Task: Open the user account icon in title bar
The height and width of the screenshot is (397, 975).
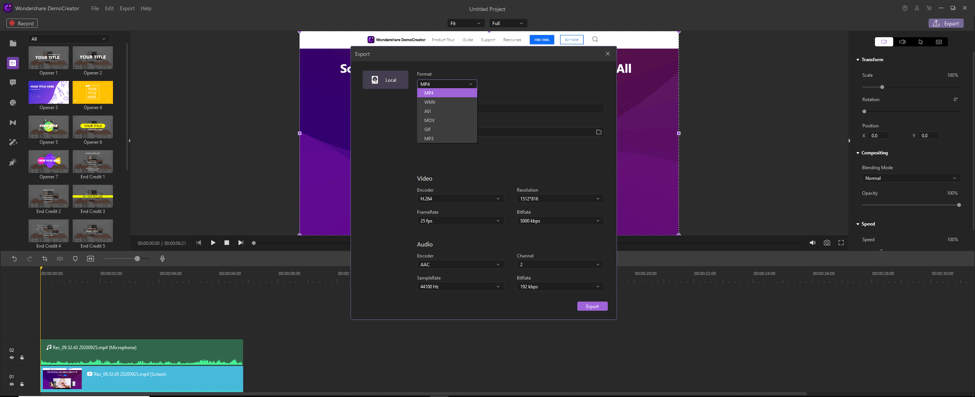Action: coord(917,8)
